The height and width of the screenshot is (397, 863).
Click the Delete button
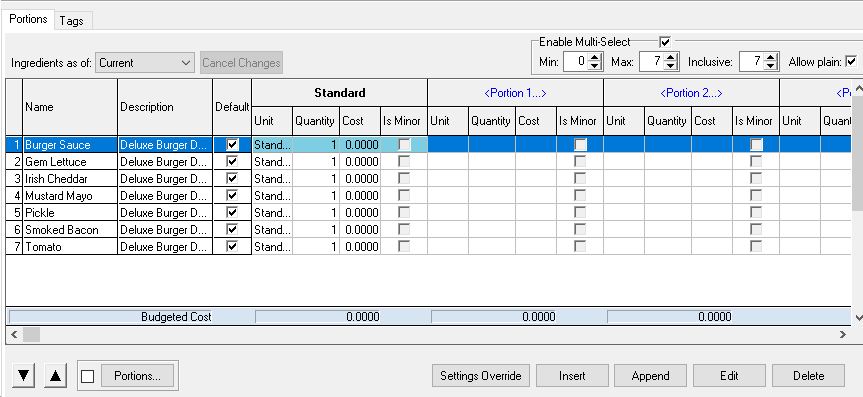[x=809, y=376]
